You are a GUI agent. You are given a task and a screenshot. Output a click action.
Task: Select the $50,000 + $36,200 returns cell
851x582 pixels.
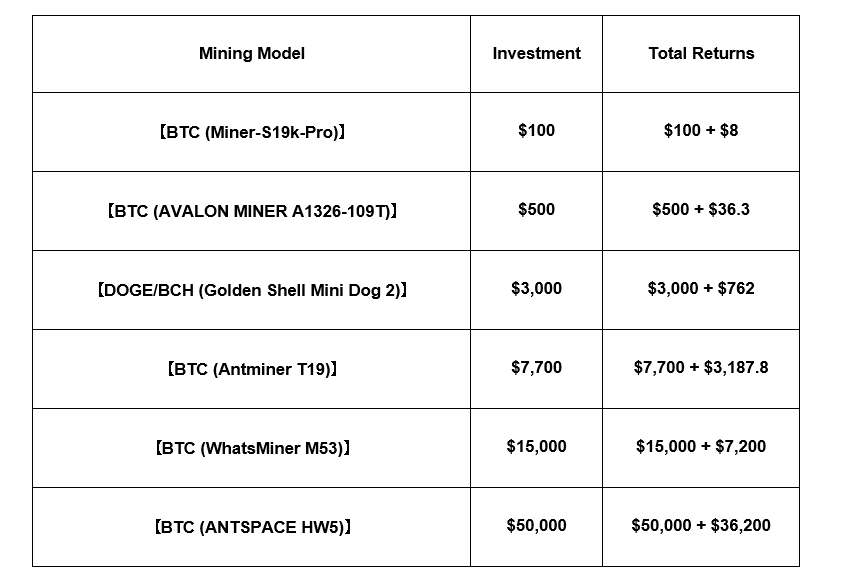(701, 526)
